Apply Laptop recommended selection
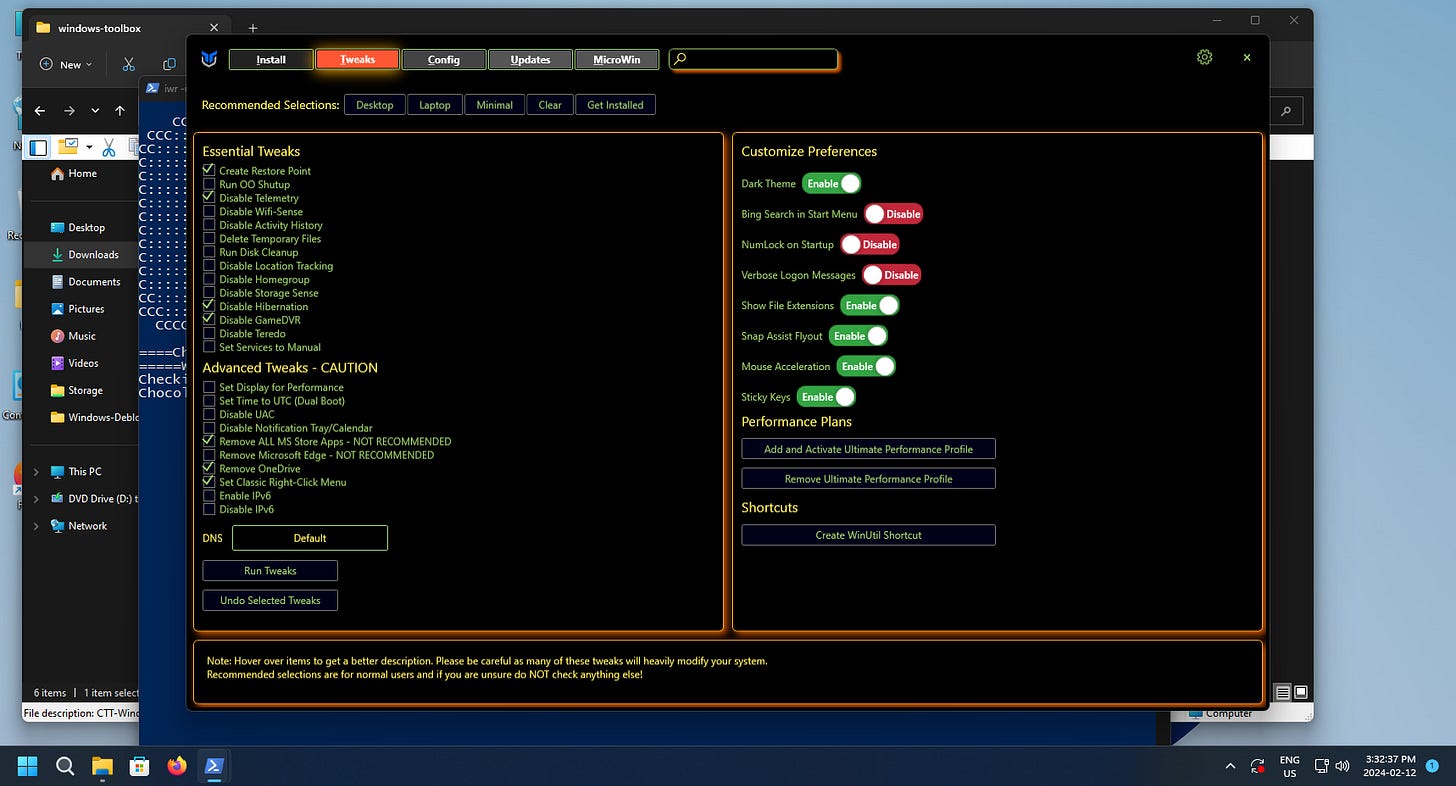 pyautogui.click(x=434, y=105)
